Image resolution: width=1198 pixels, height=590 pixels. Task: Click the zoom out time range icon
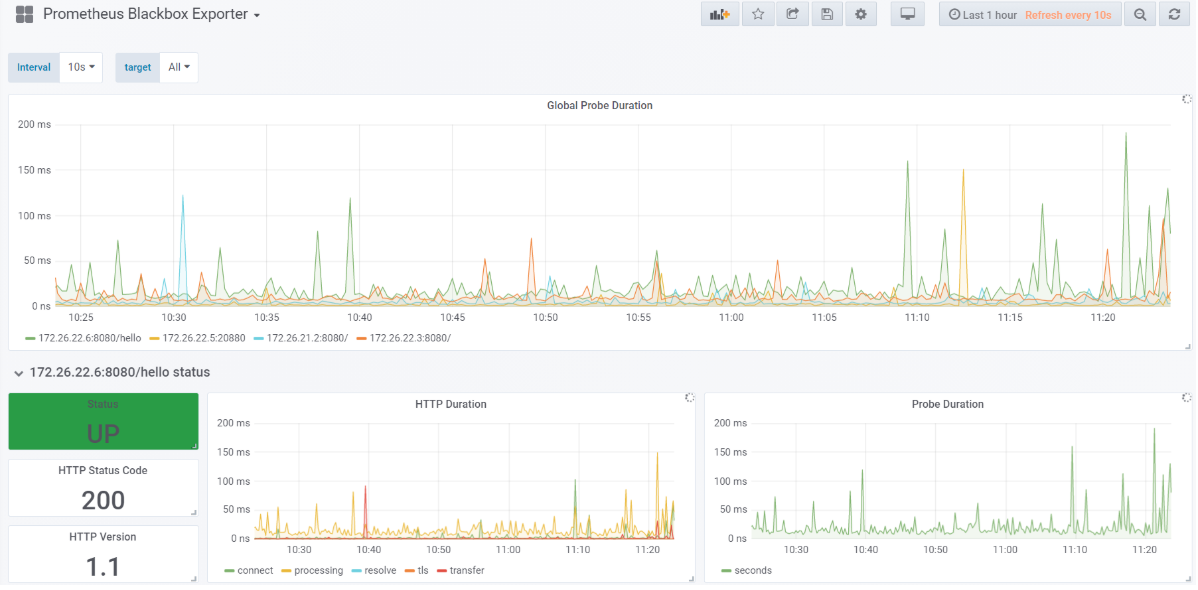click(x=1140, y=15)
